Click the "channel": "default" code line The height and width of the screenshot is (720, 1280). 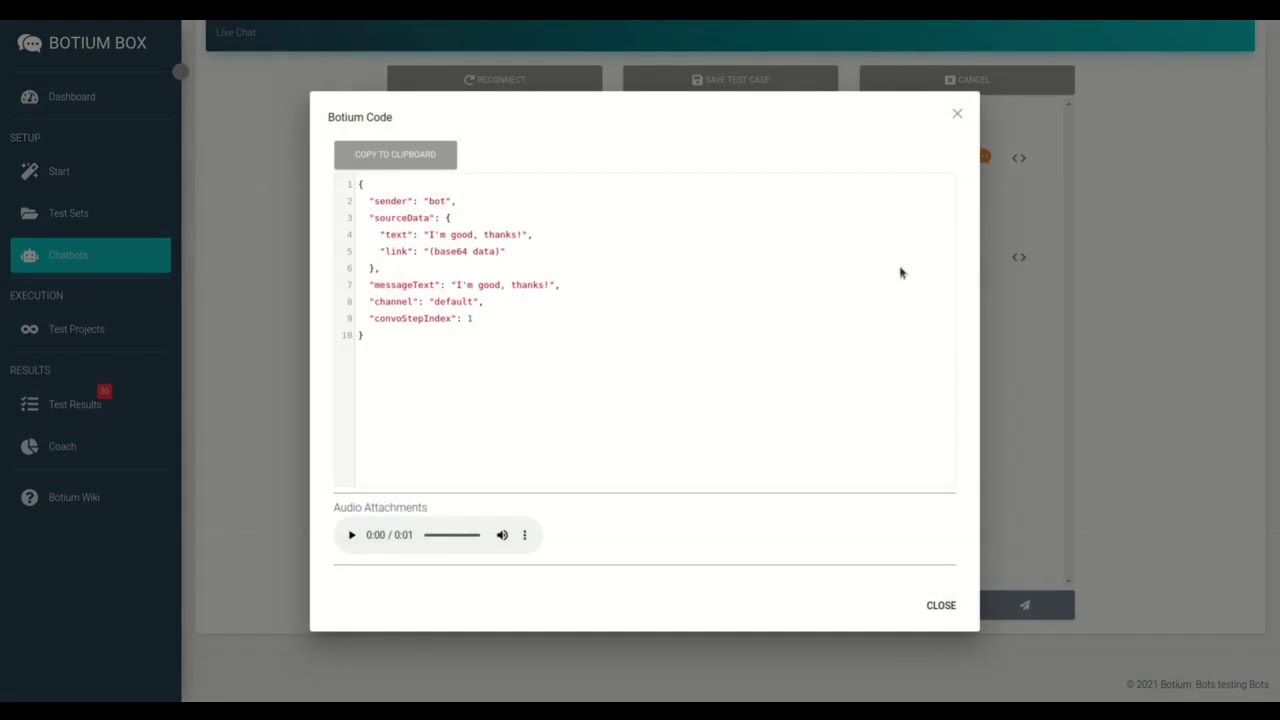(x=426, y=301)
